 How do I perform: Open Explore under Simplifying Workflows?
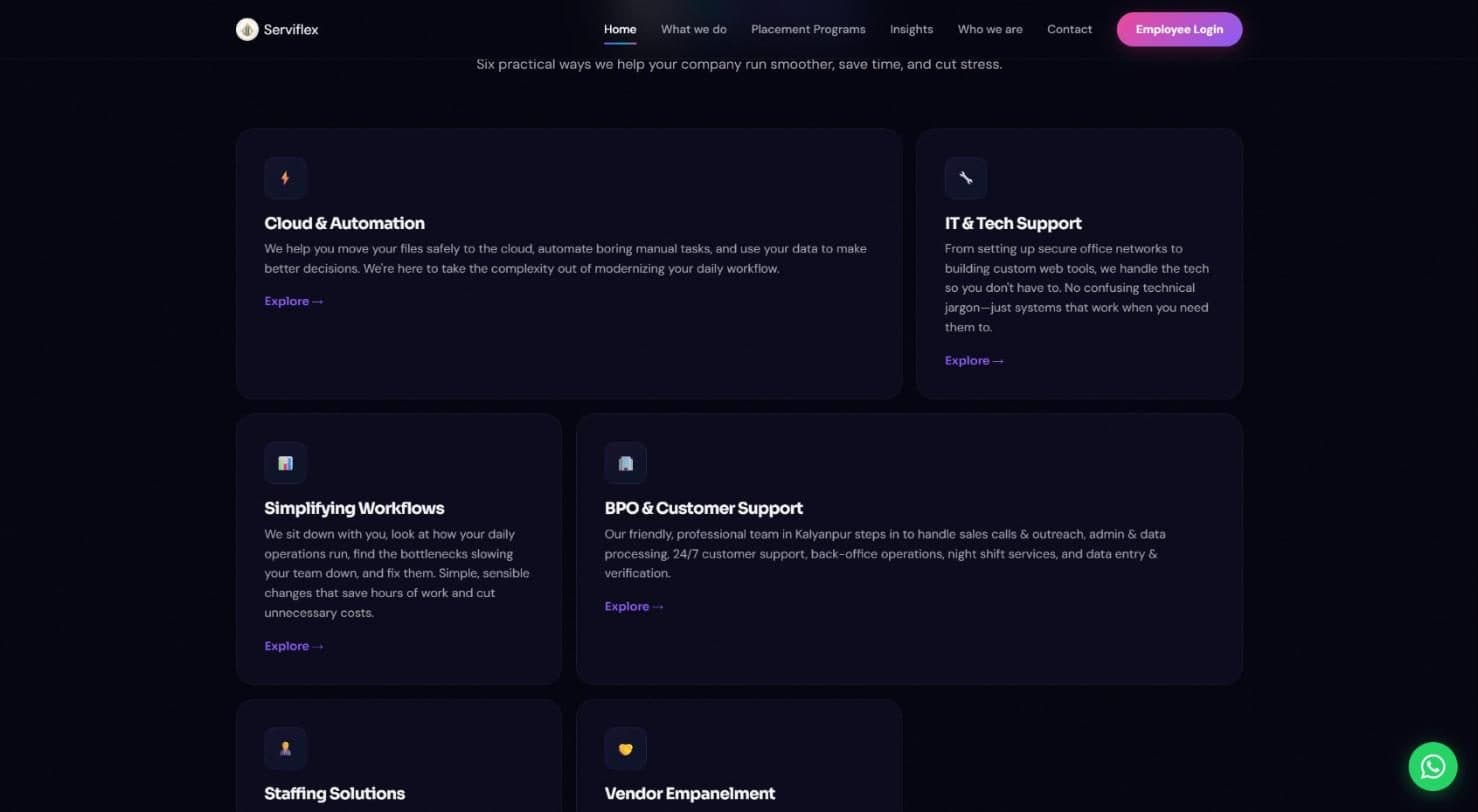coord(294,646)
